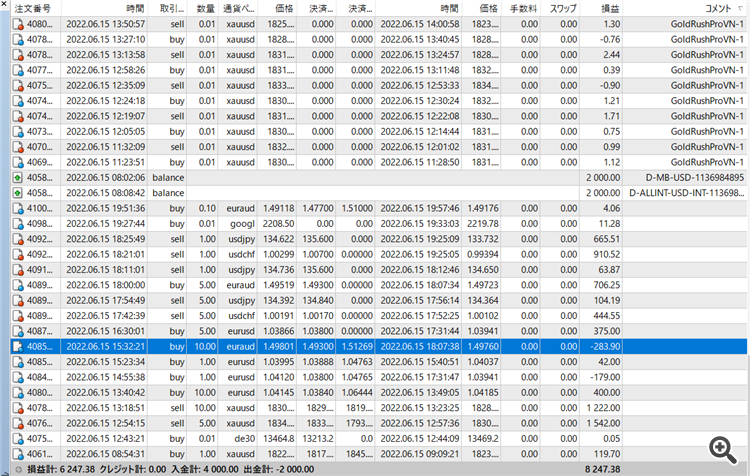Viewport: 750px width, 476px height.
Task: Click the close price 133.732
Action: pos(483,239)
